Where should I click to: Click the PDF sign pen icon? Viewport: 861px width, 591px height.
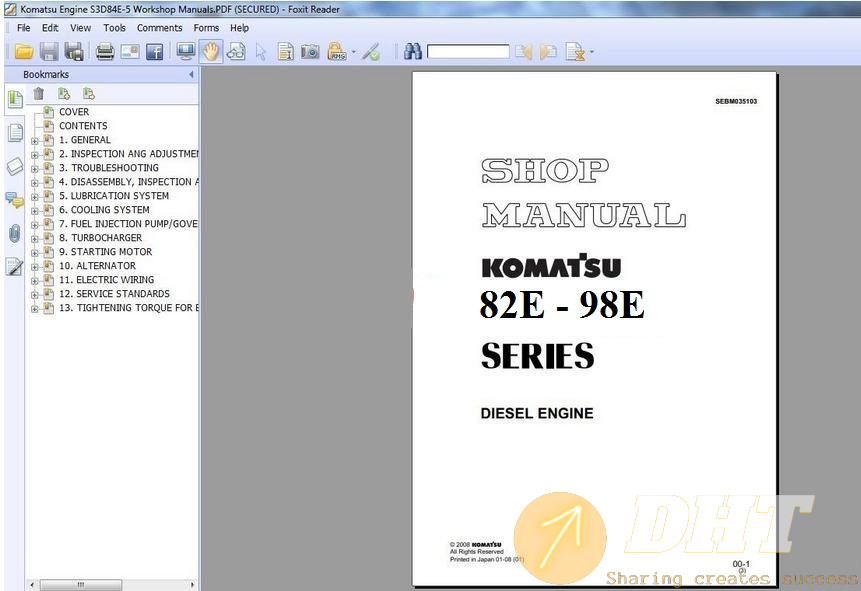point(372,52)
